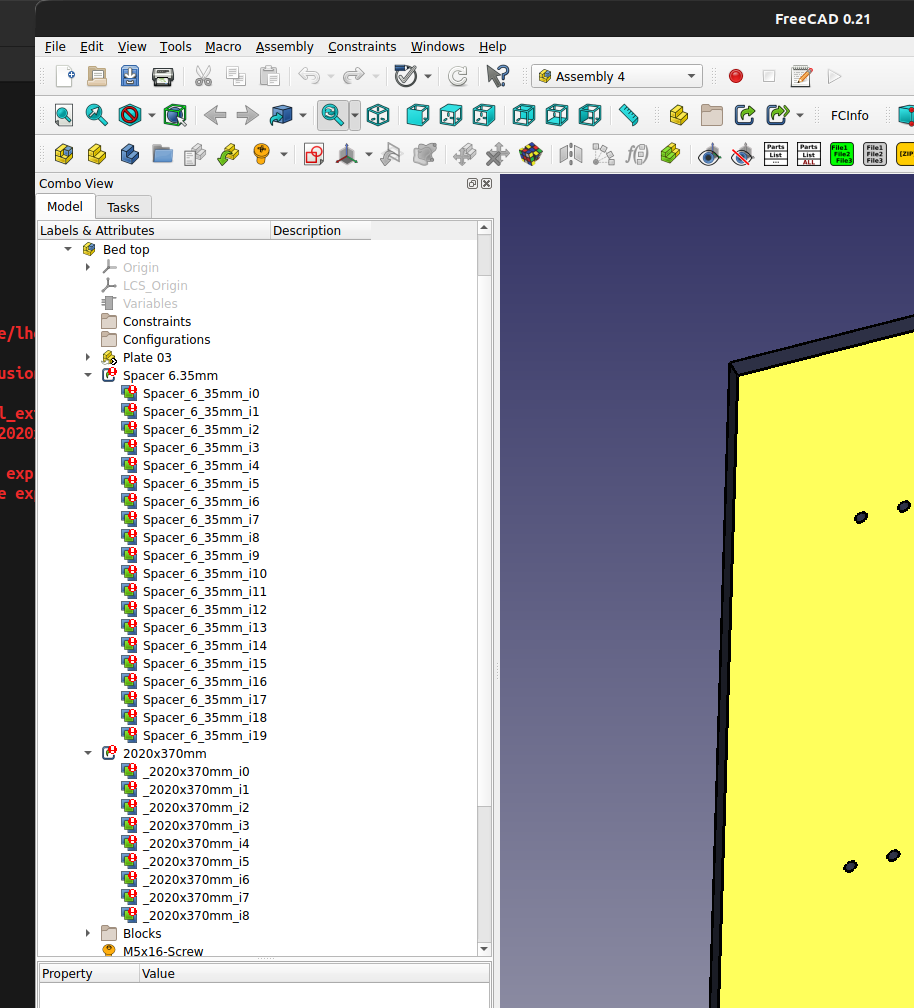Image resolution: width=914 pixels, height=1008 pixels.
Task: Add a new coordinate system axes icon
Action: [x=347, y=154]
